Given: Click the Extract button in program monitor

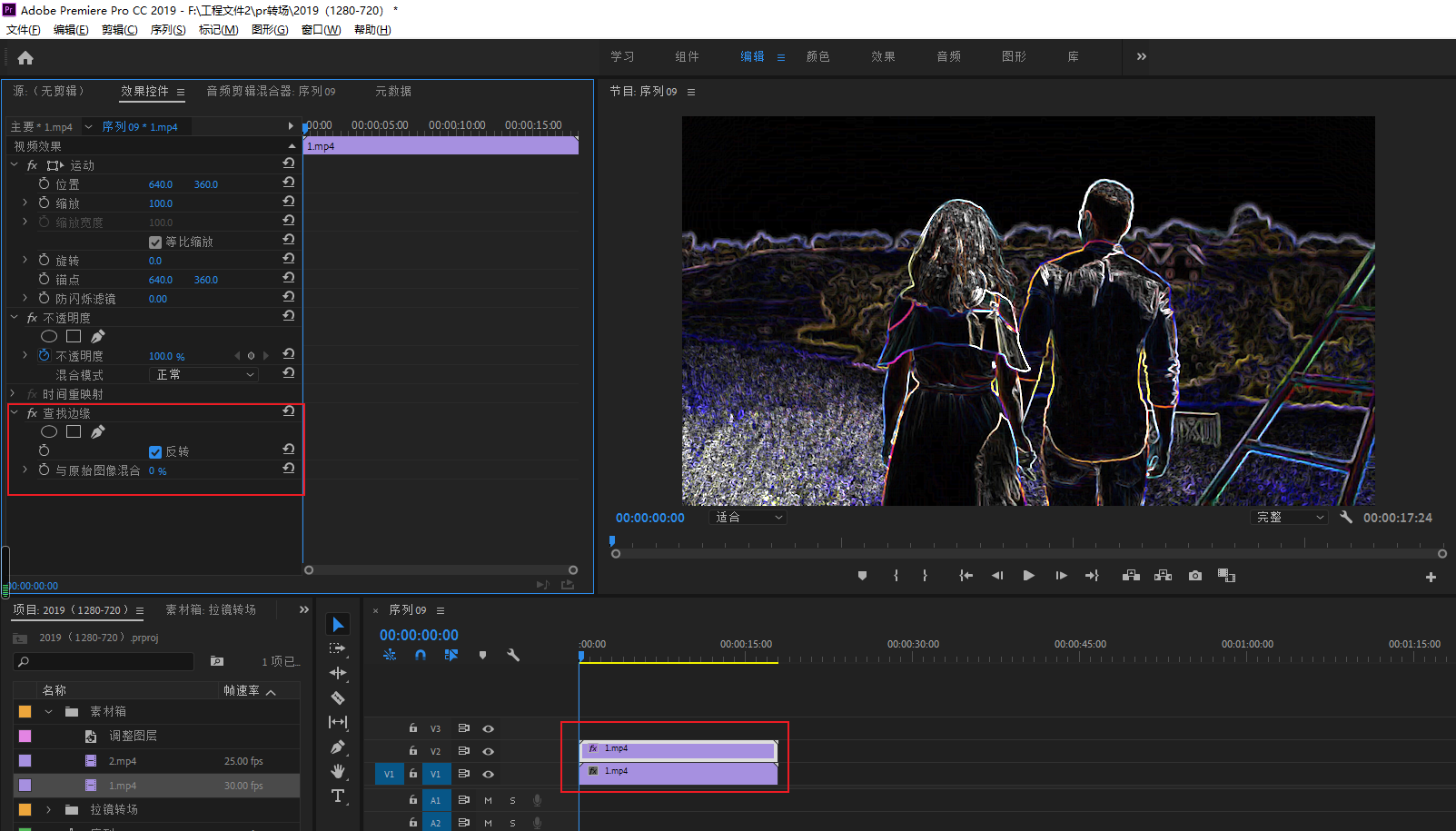Looking at the screenshot, I should tap(1163, 576).
